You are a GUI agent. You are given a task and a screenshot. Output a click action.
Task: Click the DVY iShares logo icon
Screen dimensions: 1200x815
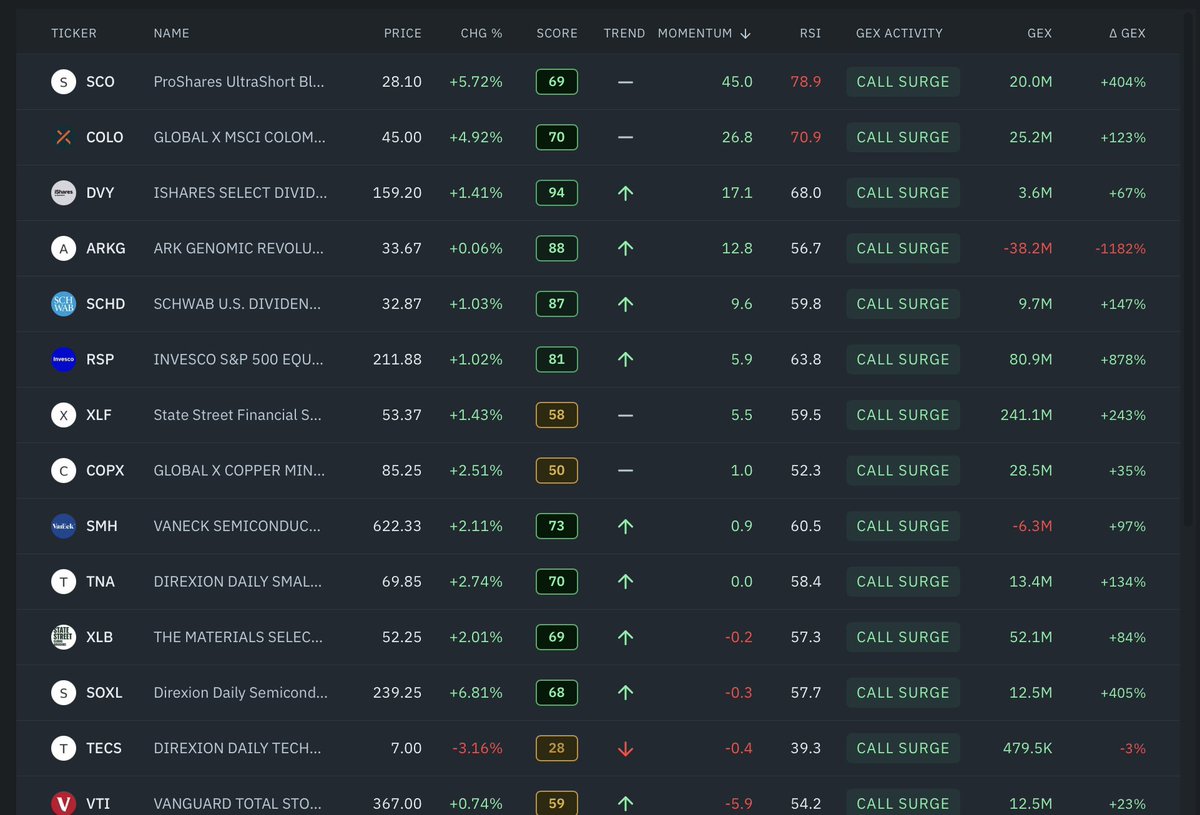(x=64, y=193)
